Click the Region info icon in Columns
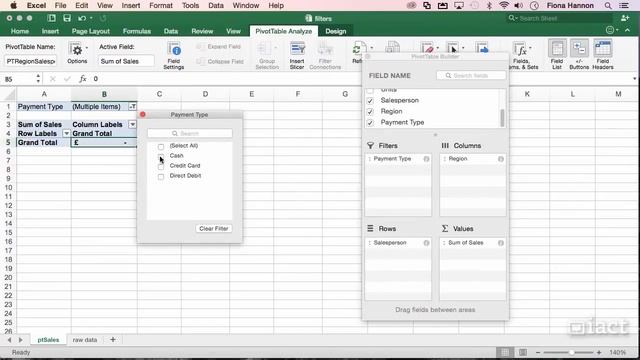The image size is (640, 360). coord(501,159)
